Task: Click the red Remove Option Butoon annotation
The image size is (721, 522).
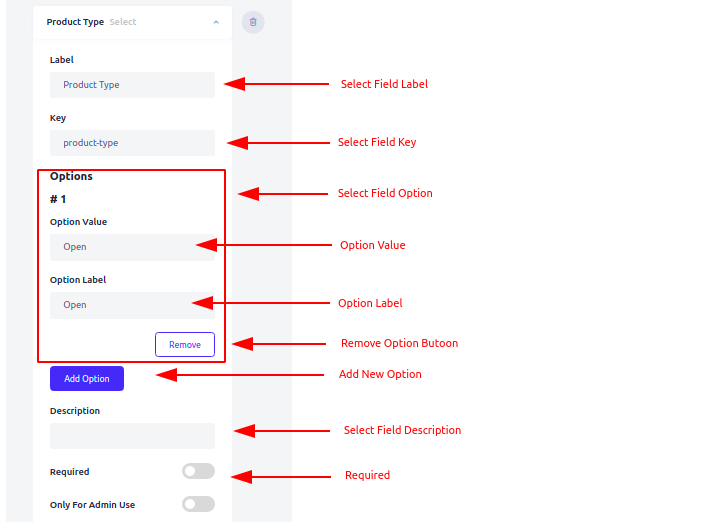Action: (400, 344)
